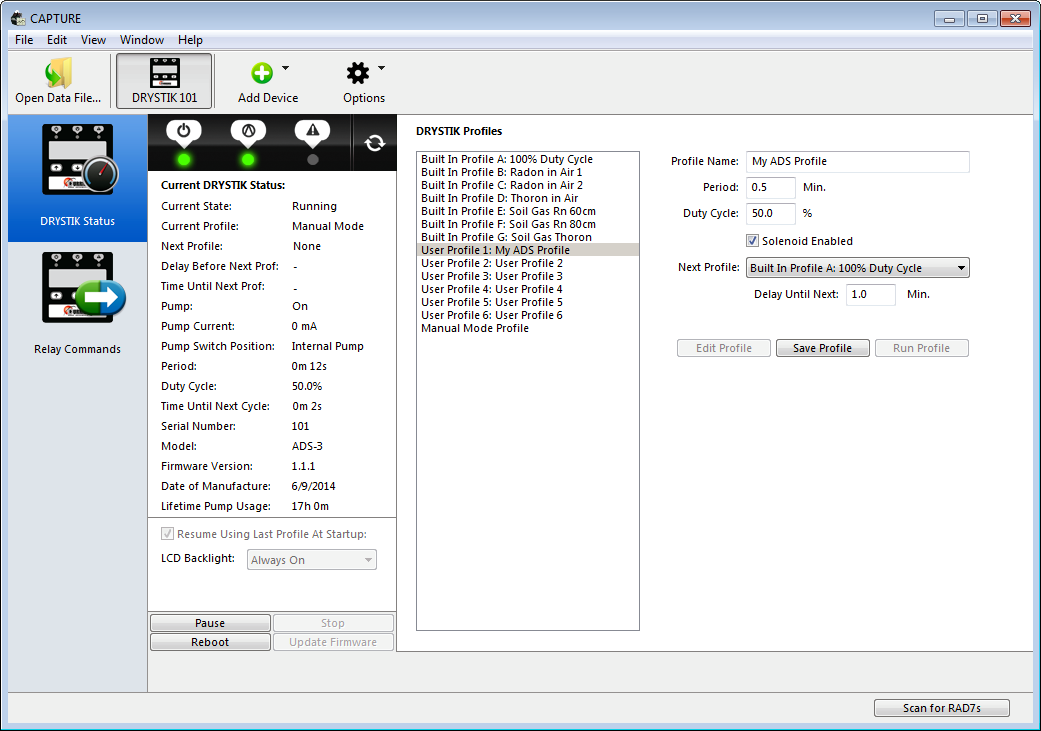
Task: Open the Window menu
Action: [141, 40]
